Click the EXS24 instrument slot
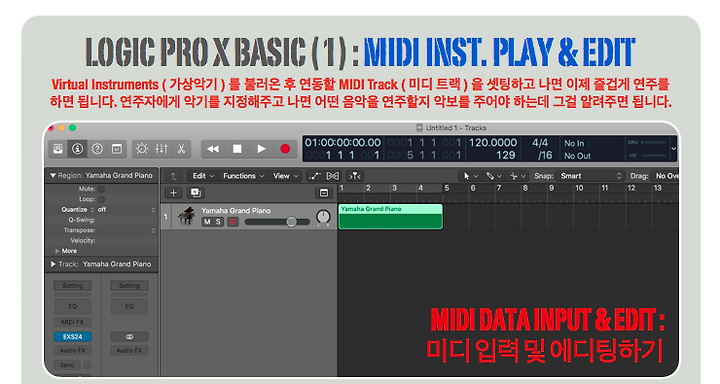The height and width of the screenshot is (384, 720). coord(73,337)
